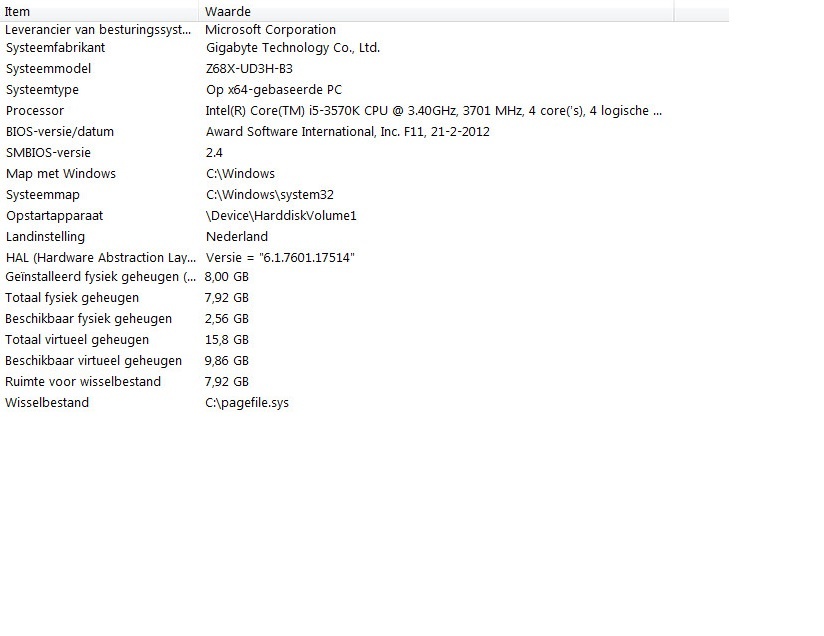824x636 pixels.
Task: Select the "Processor" row label
Action: (x=35, y=111)
